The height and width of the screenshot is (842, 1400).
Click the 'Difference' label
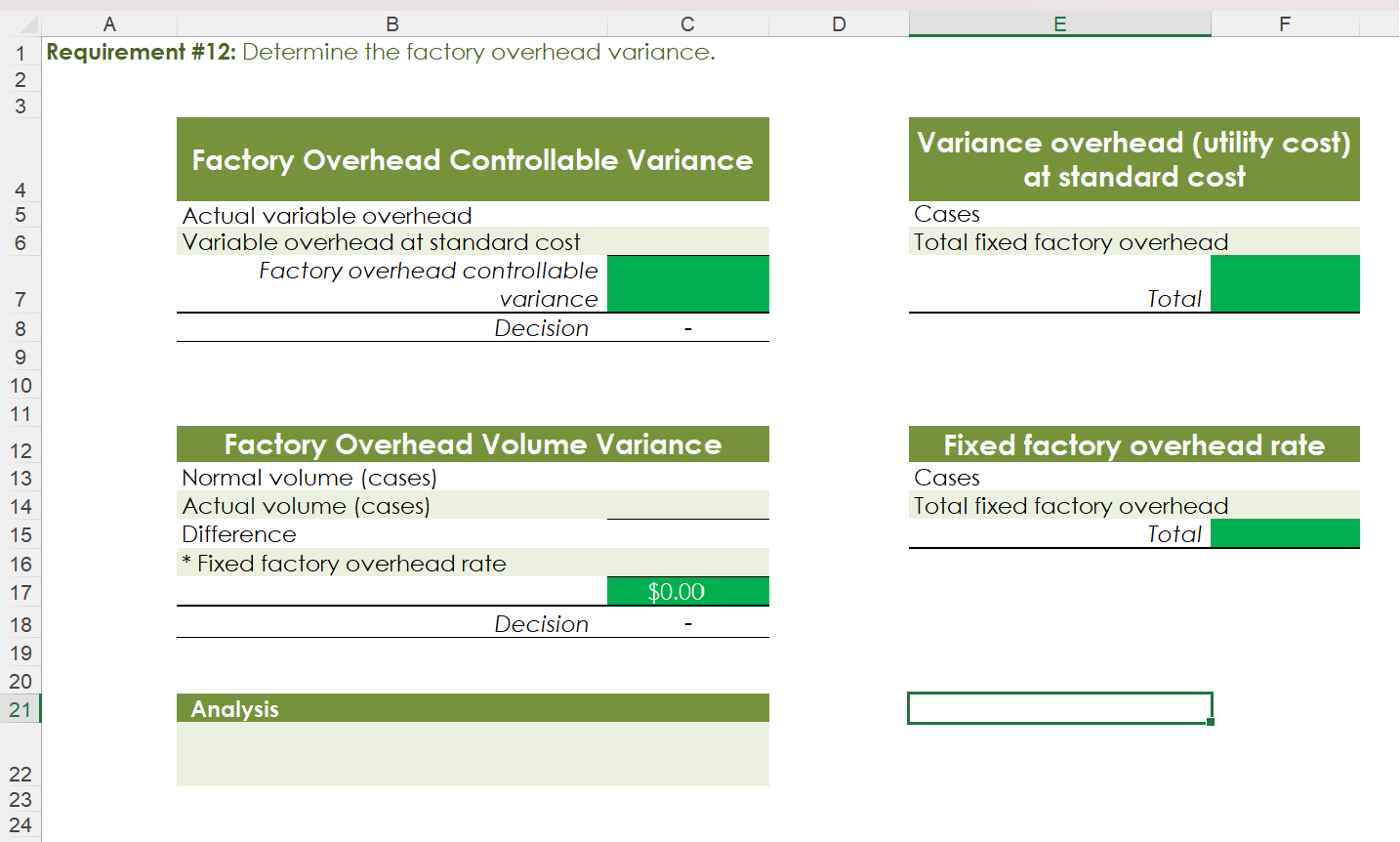(239, 534)
